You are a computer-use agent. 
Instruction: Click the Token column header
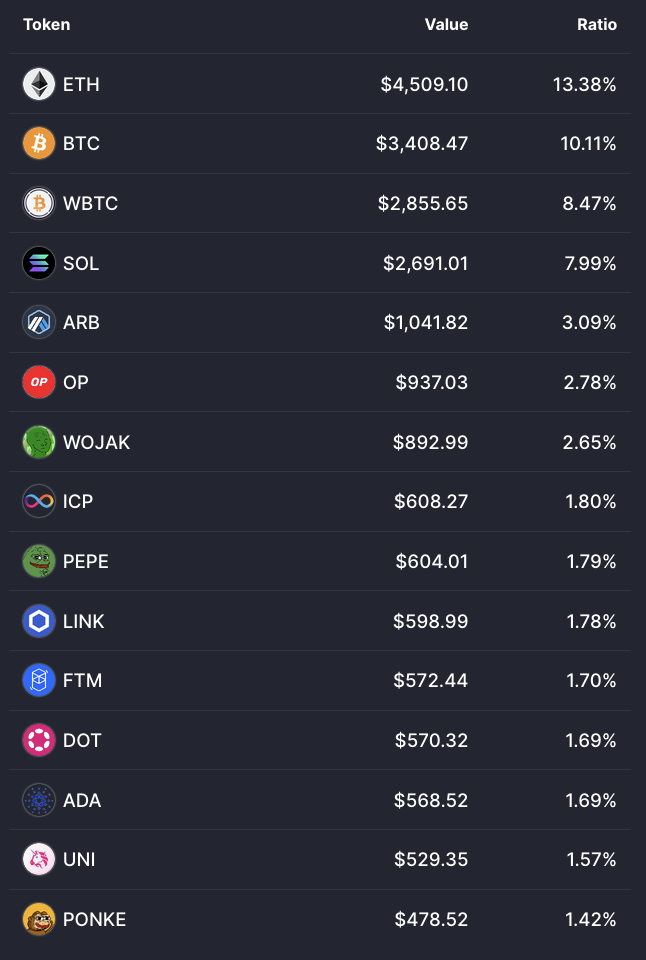tap(47, 24)
